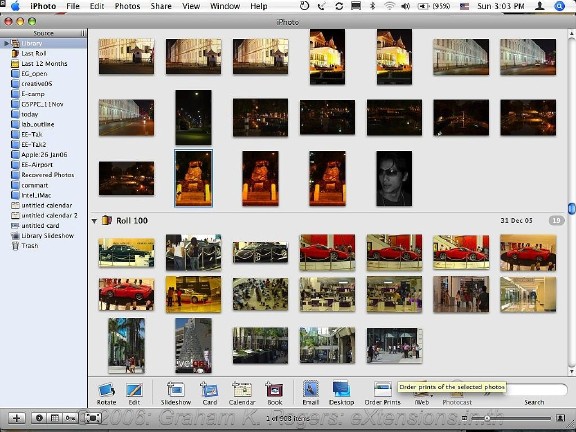The image size is (576, 432).
Task: Click the vertical scrollbar thumb
Action: (x=571, y=208)
